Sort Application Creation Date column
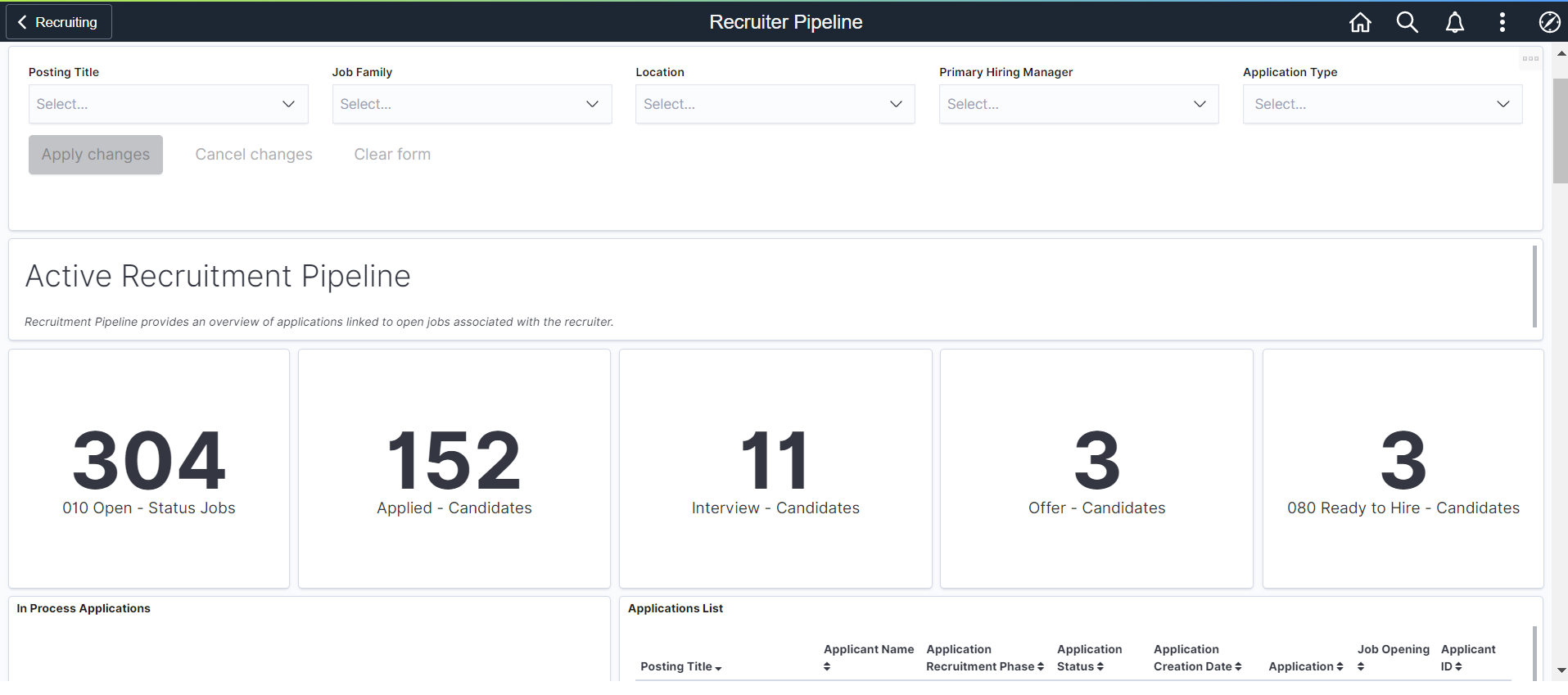Screen dimensions: 1568x695 click(x=1238, y=666)
